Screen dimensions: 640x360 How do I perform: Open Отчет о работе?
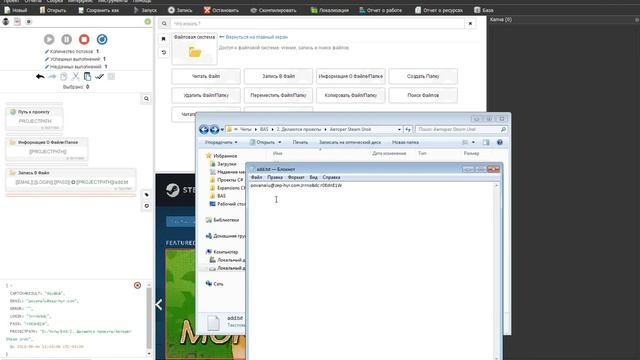380,10
